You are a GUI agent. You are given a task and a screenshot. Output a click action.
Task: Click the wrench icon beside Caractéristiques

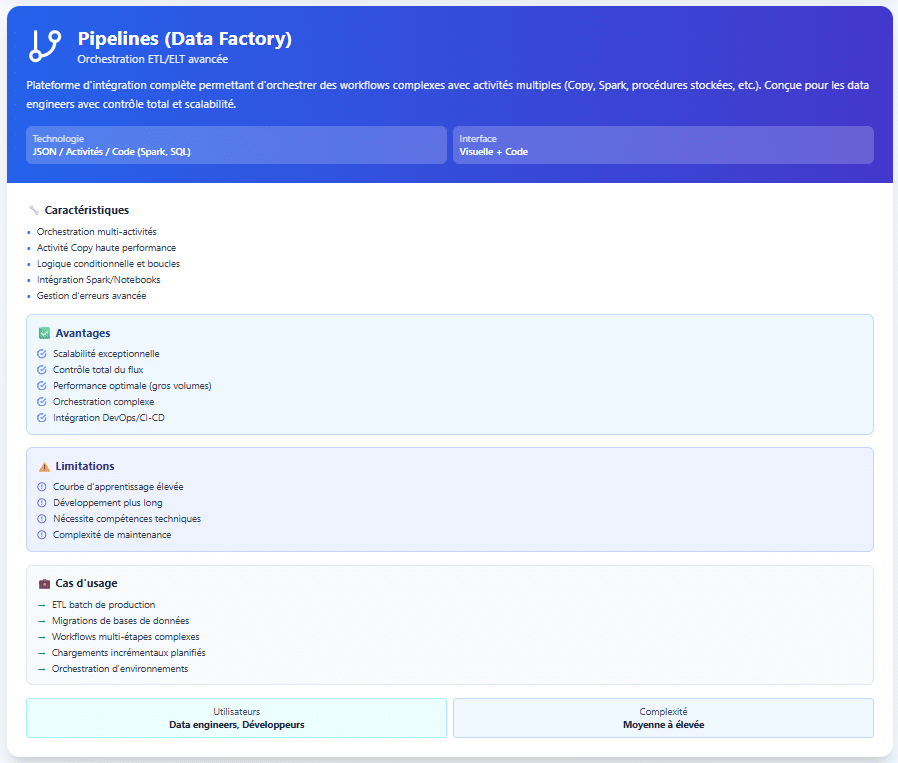point(34,210)
